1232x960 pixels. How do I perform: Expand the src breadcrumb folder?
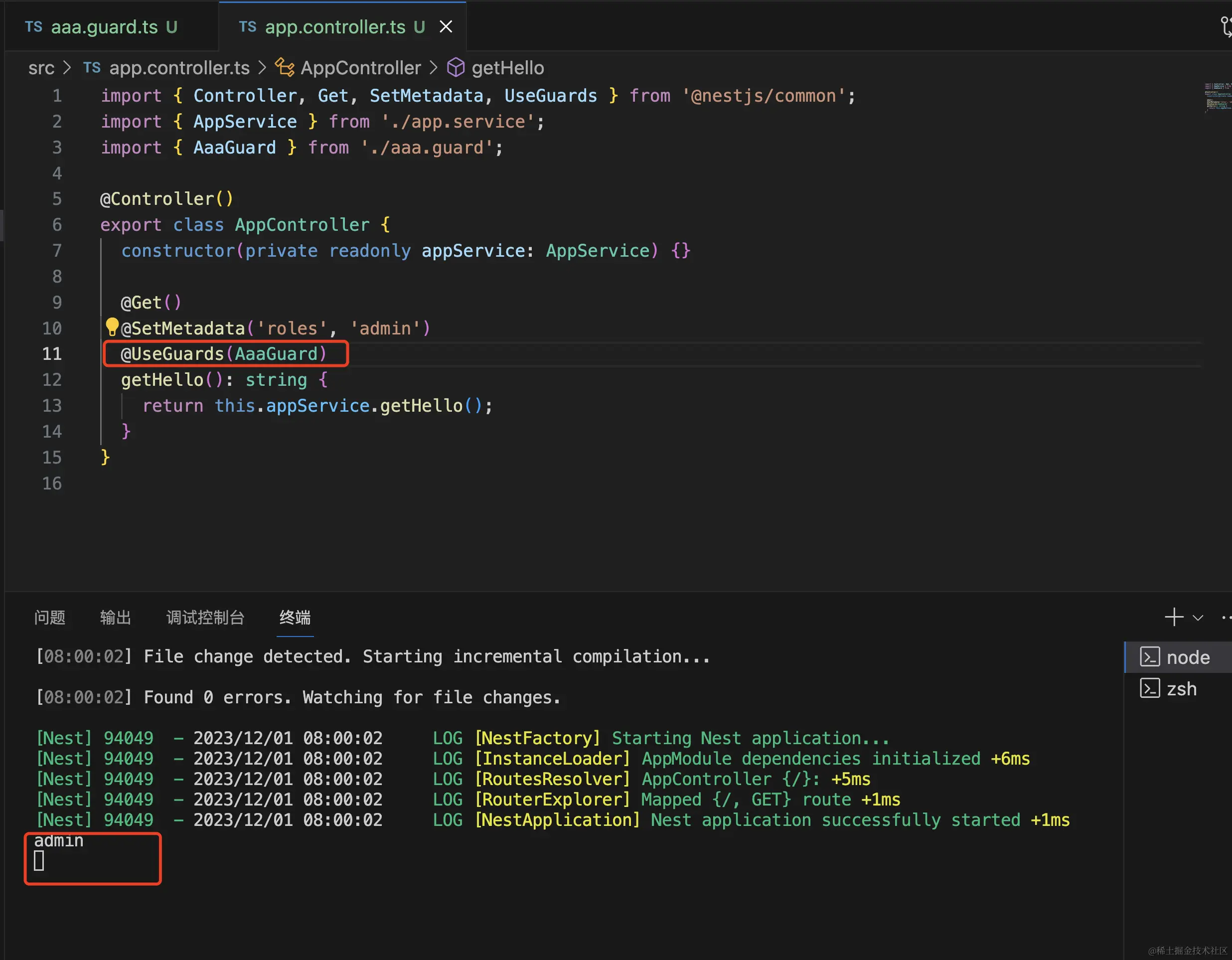[41, 68]
